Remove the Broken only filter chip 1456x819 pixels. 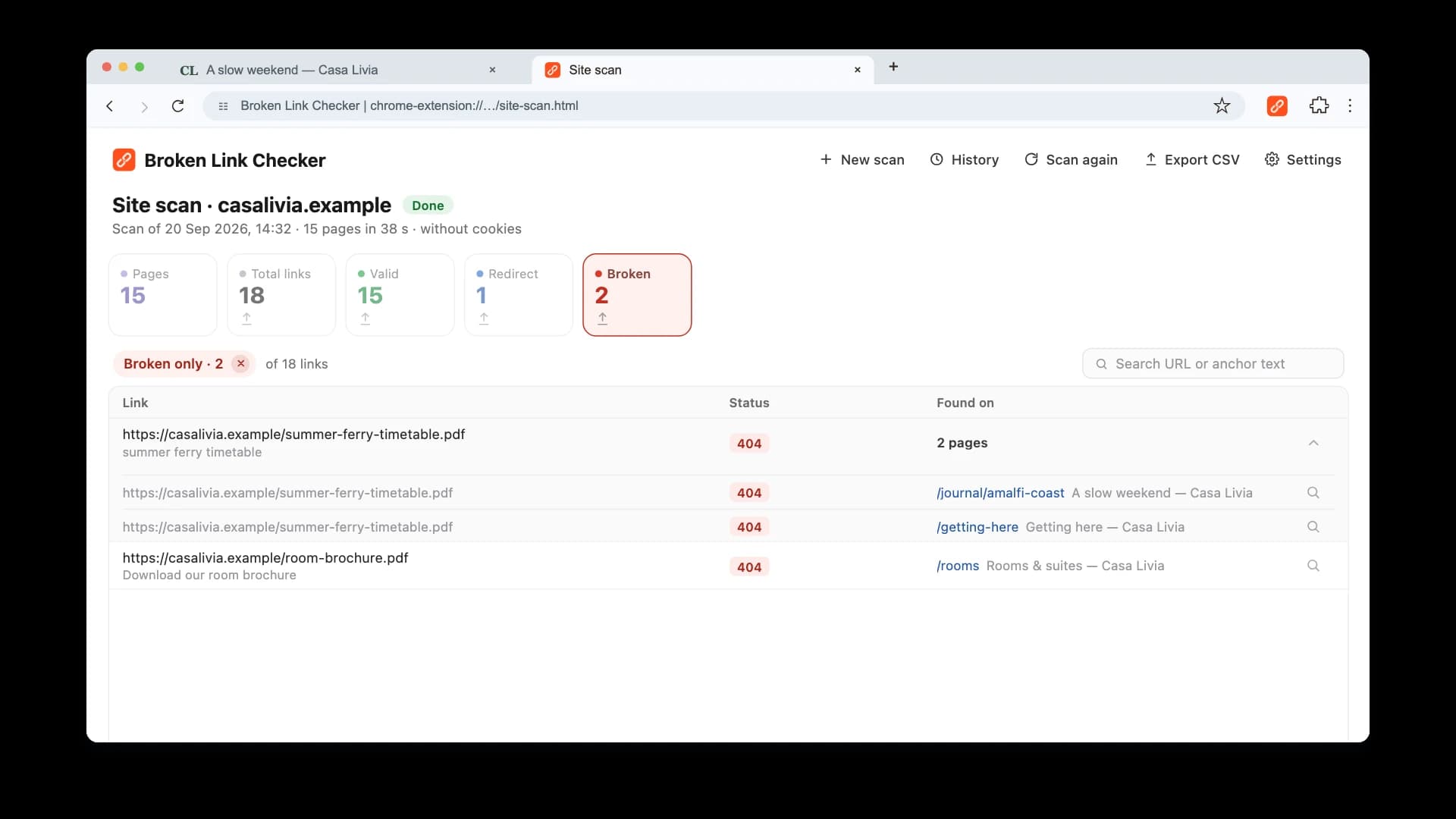(x=240, y=364)
